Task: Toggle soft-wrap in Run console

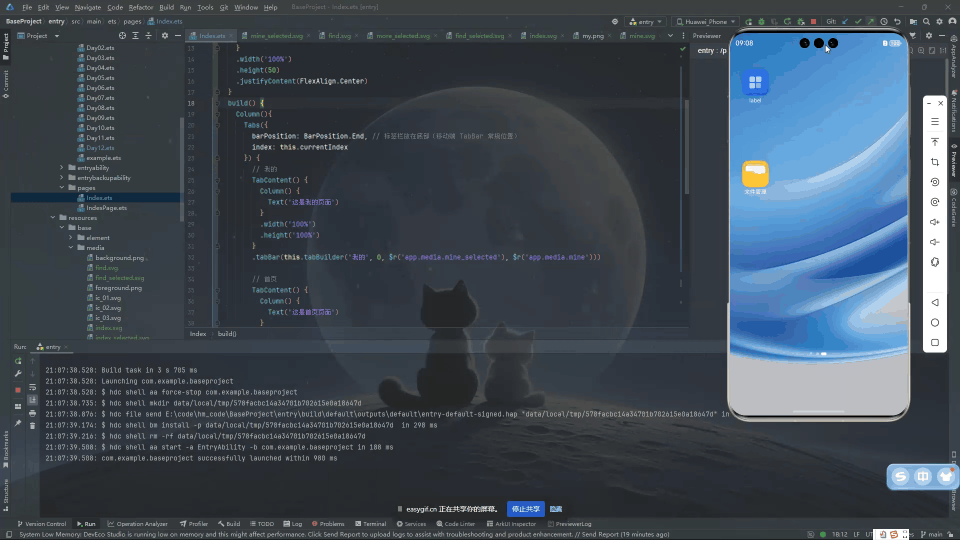Action: click(x=32, y=388)
